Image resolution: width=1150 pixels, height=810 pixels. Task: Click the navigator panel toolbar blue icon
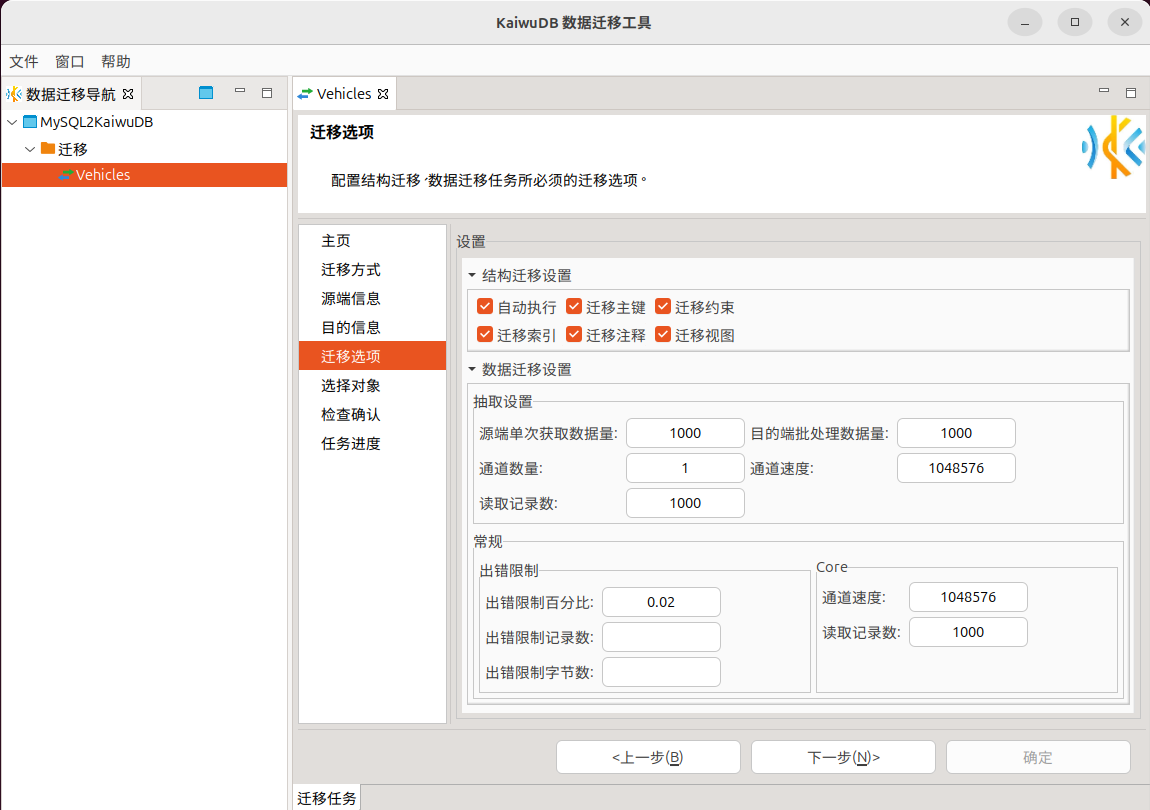click(206, 93)
